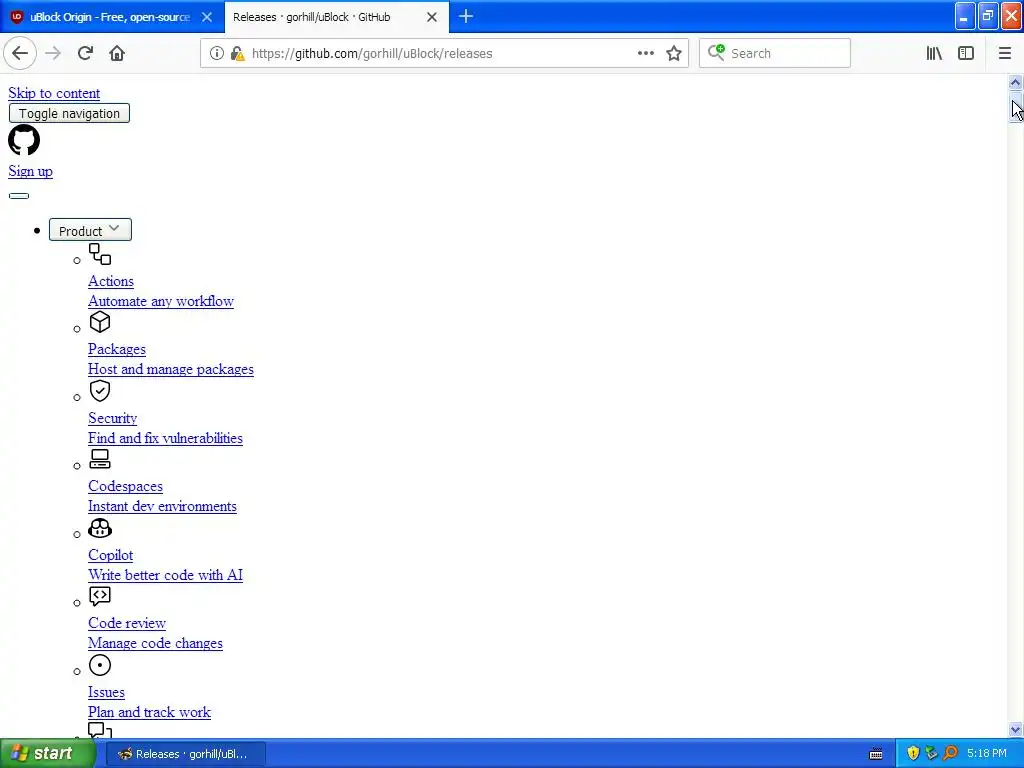The image size is (1024, 768).
Task: Close the Releases GitHub tab
Action: 432,17
